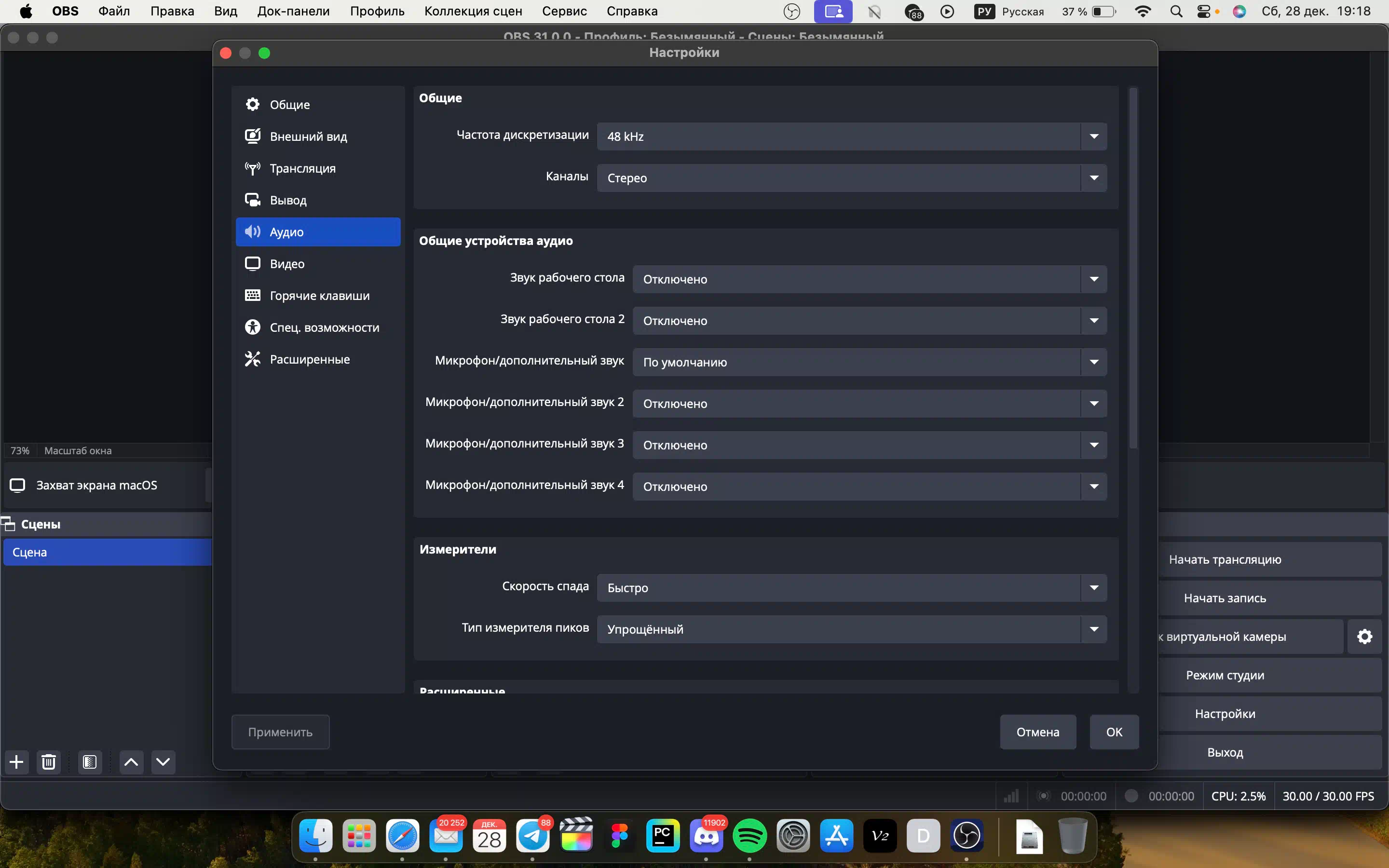Click the virtual camera settings gear icon
This screenshot has height=868, width=1389.
[x=1364, y=636]
